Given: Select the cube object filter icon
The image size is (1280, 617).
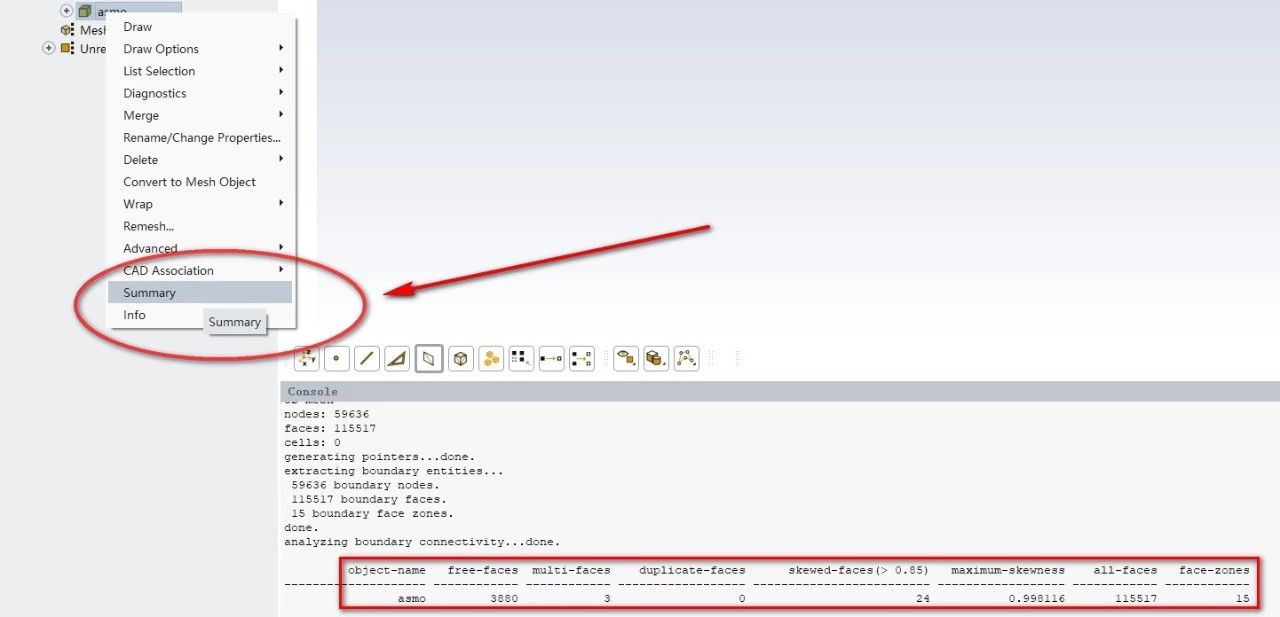Looking at the screenshot, I should pos(460,358).
